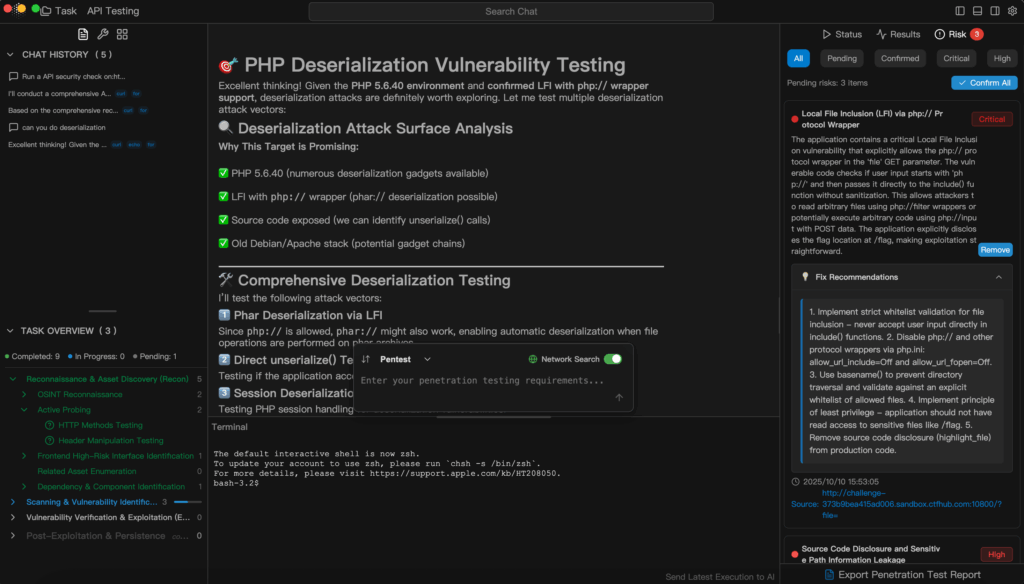Expand Scanning & Vulnerability Identification task
This screenshot has width=1024, height=584.
13,501
